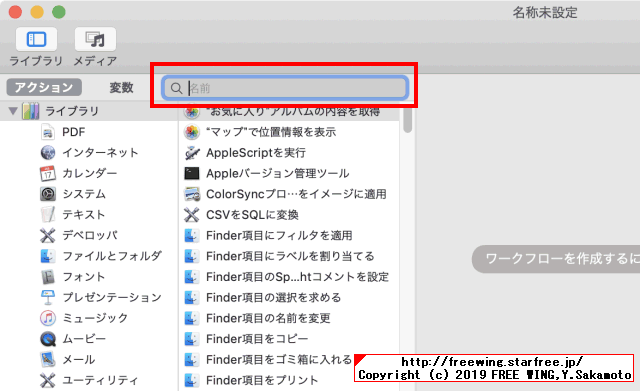
Task: Select the システム category icon
Action: coord(48,194)
